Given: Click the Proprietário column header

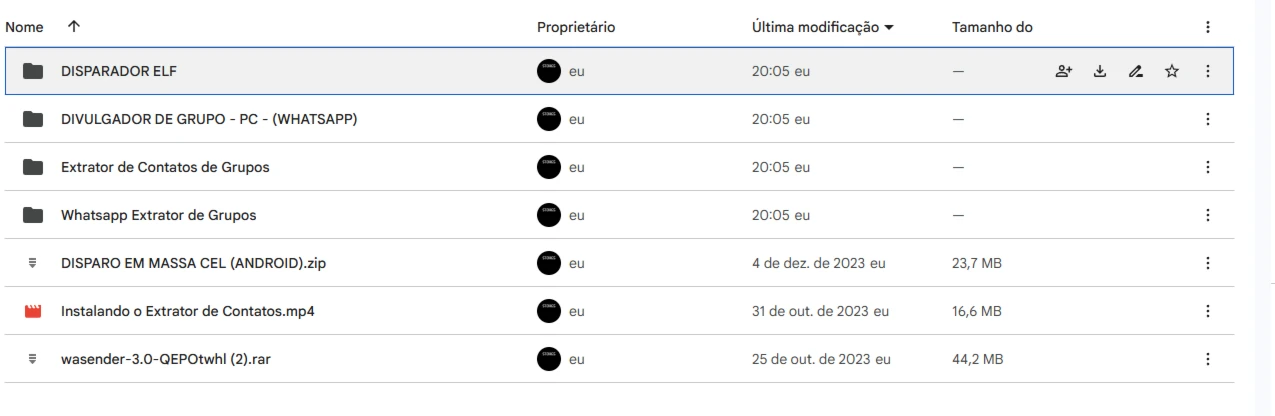Looking at the screenshot, I should tap(575, 27).
